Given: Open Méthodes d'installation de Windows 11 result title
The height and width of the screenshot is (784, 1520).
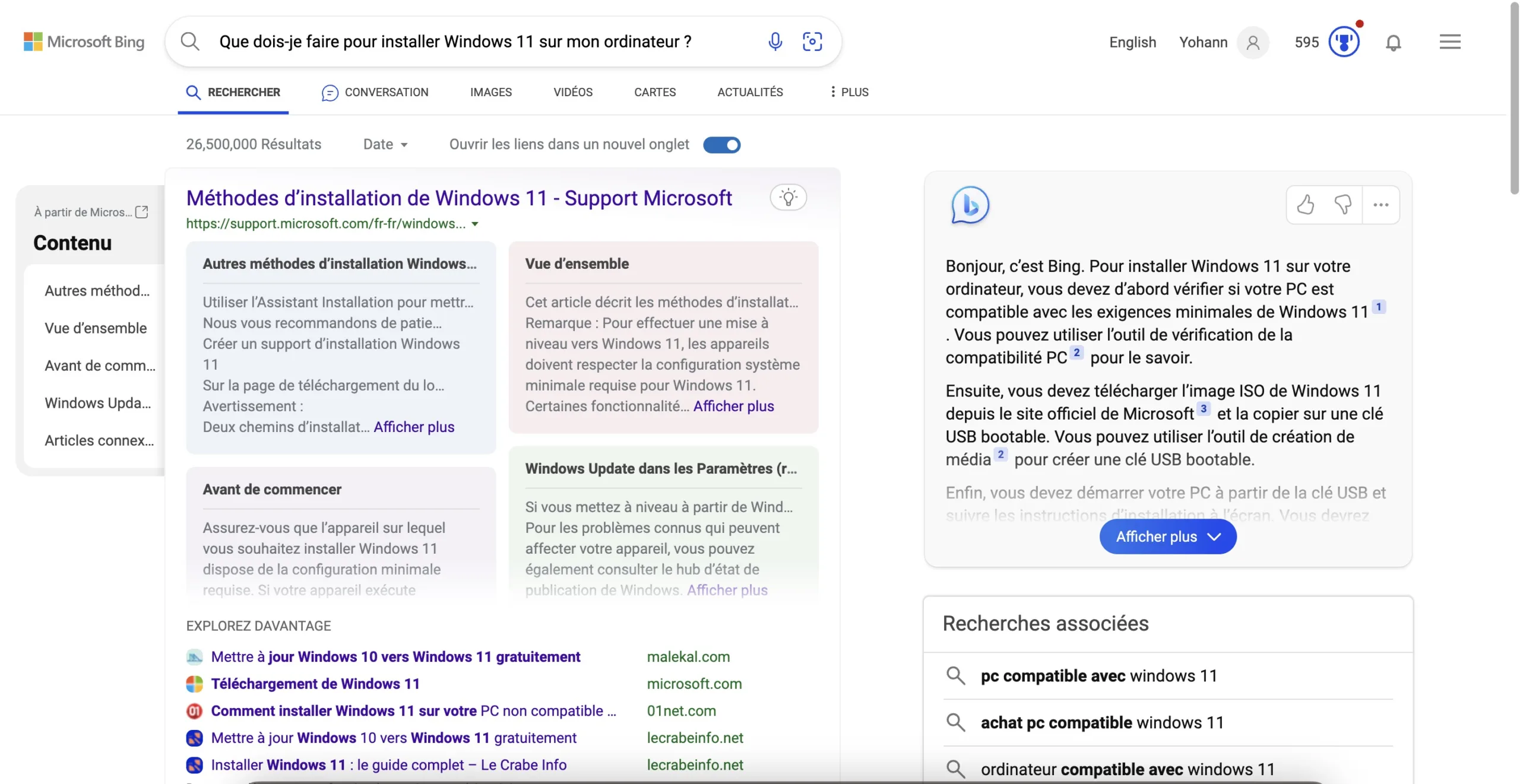Looking at the screenshot, I should (459, 198).
